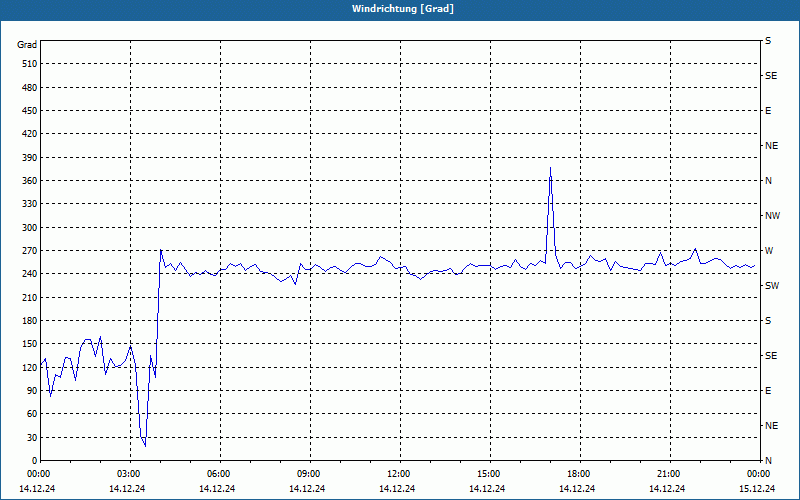This screenshot has width=800, height=500.
Task: Click the y-axis value 30
Action: pyautogui.click(x=32, y=437)
